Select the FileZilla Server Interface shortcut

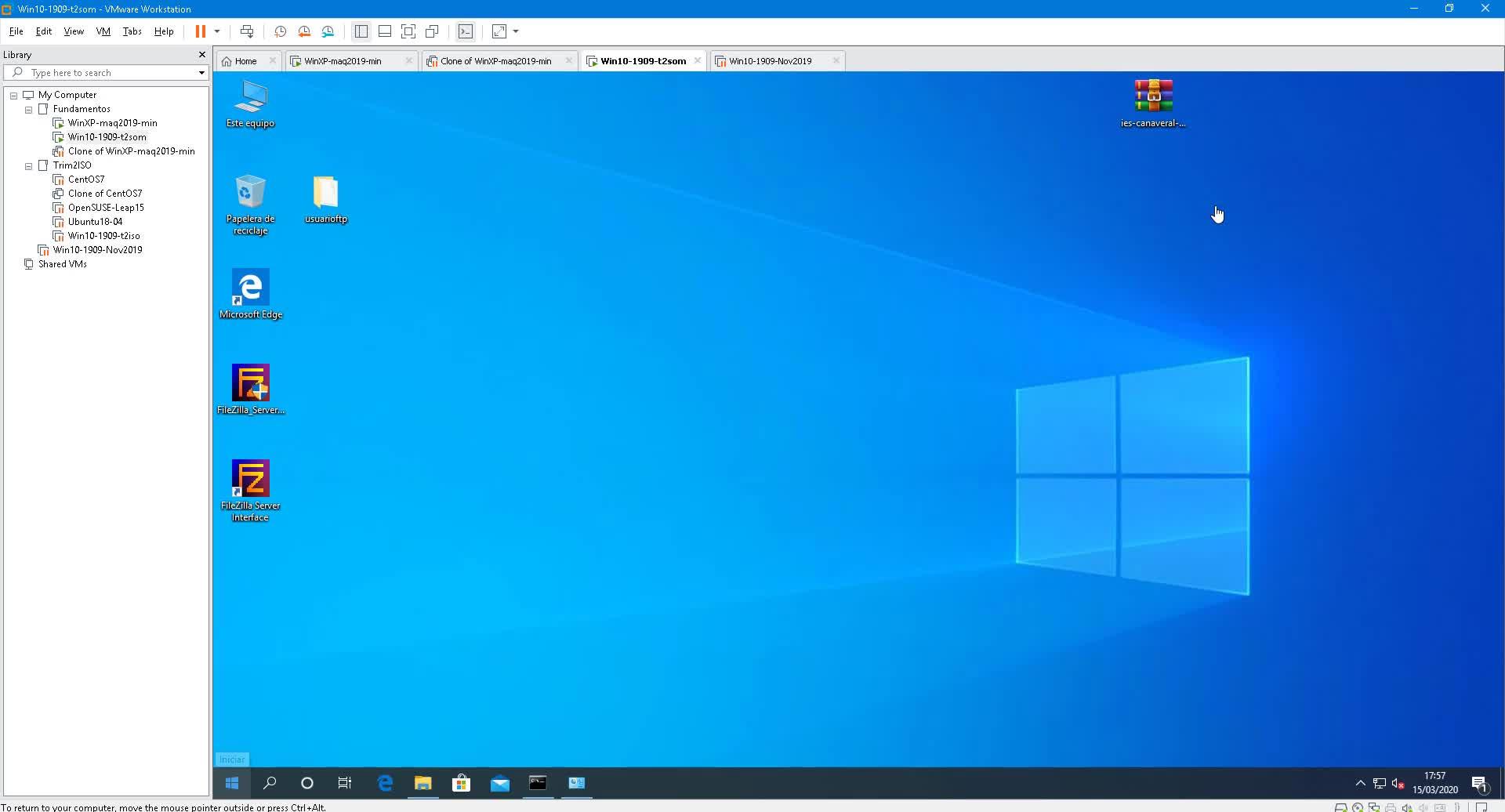[250, 491]
